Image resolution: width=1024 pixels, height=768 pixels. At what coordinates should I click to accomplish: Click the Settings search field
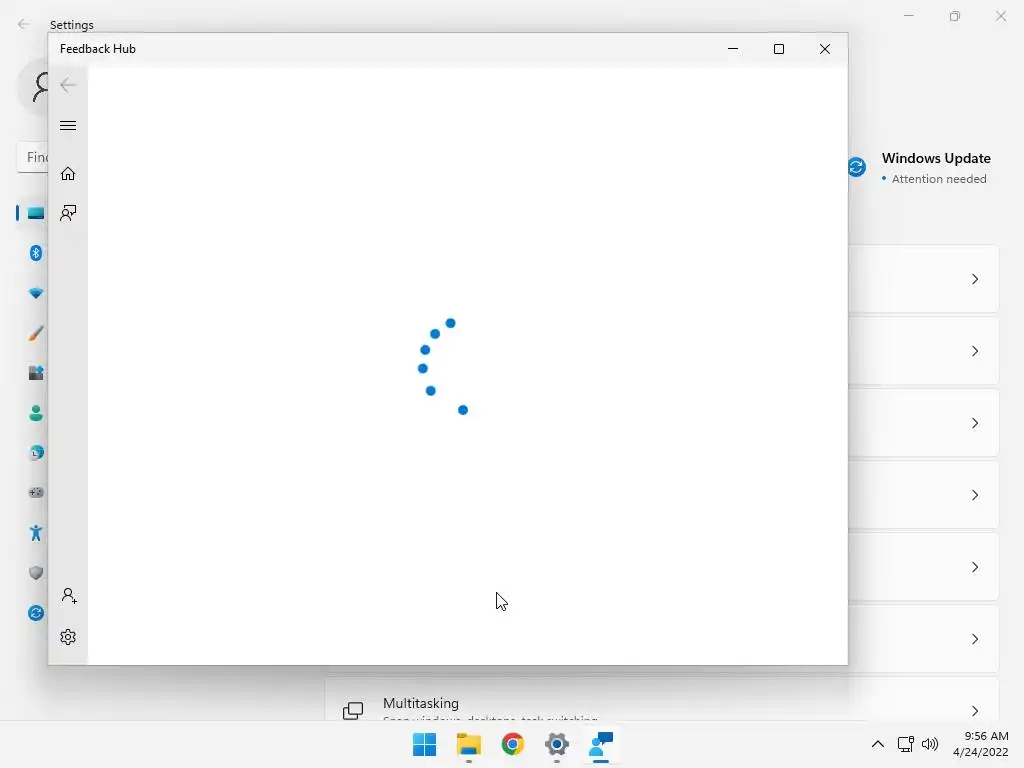pyautogui.click(x=33, y=157)
